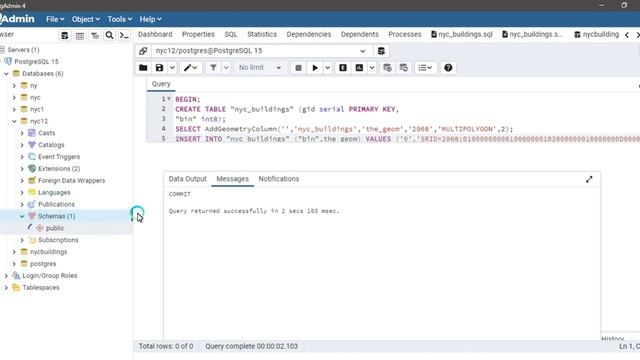Click the rollback transaction icon

tap(404, 68)
